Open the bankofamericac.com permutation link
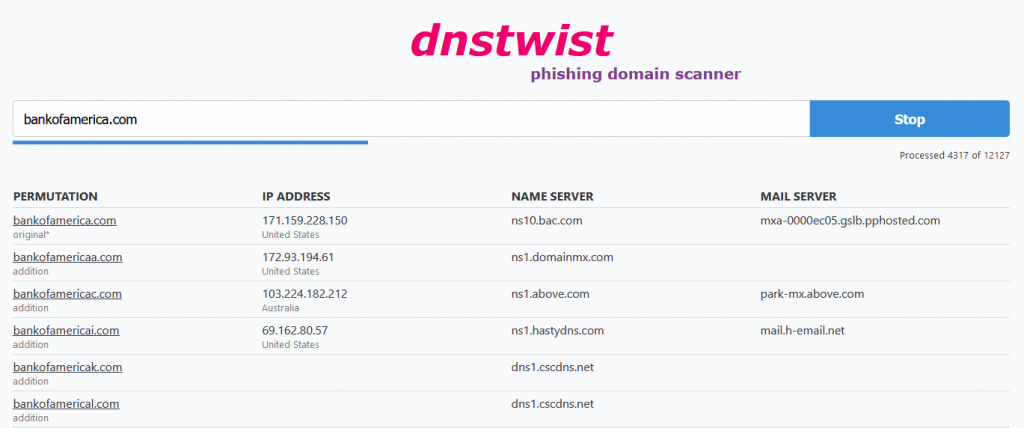The image size is (1024, 428). (67, 294)
